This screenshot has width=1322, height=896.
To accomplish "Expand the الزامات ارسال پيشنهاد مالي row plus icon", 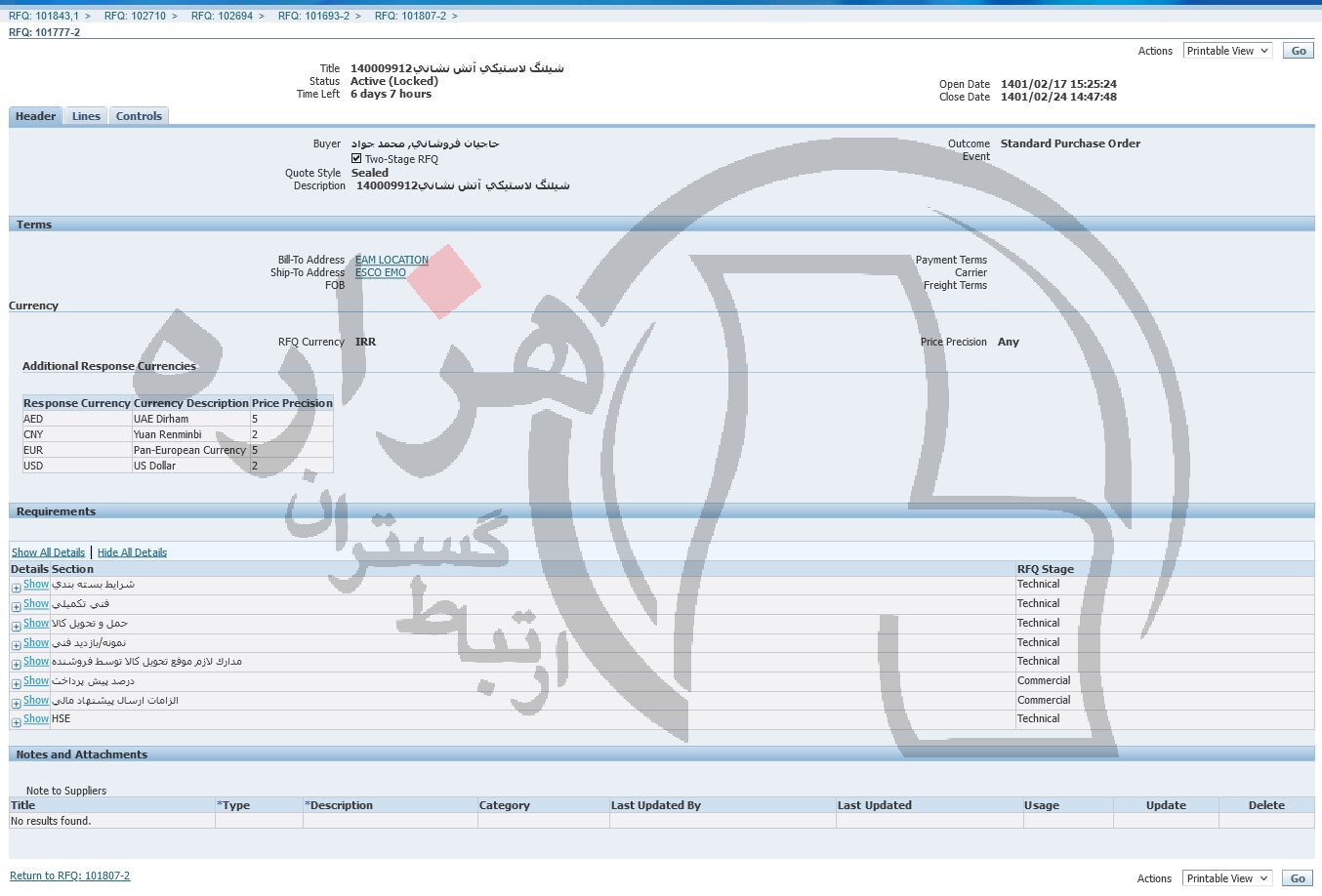I will pyautogui.click(x=16, y=704).
